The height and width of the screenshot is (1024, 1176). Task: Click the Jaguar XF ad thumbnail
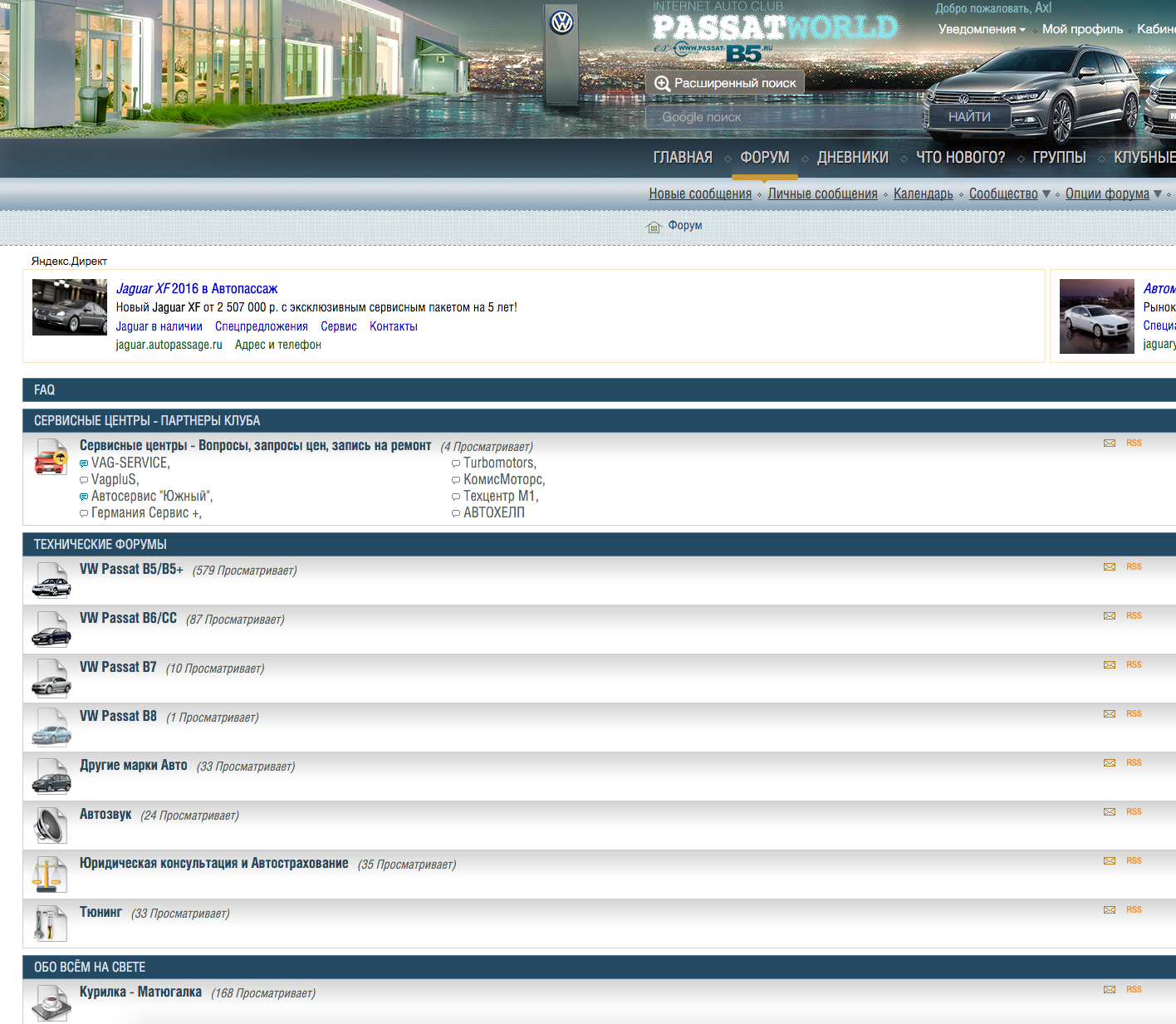(x=70, y=307)
